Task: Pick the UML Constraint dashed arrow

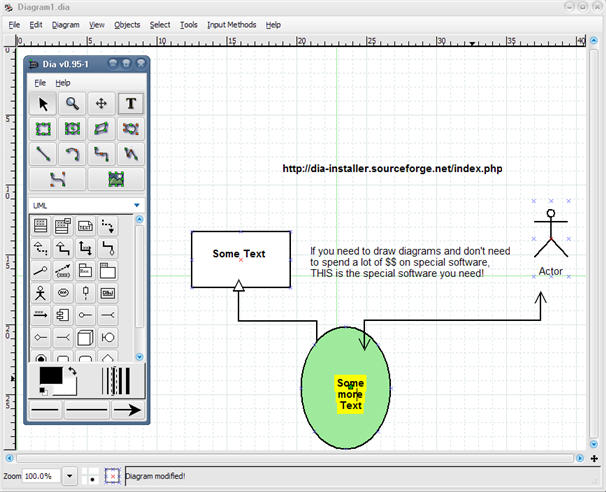Action: click(63, 271)
